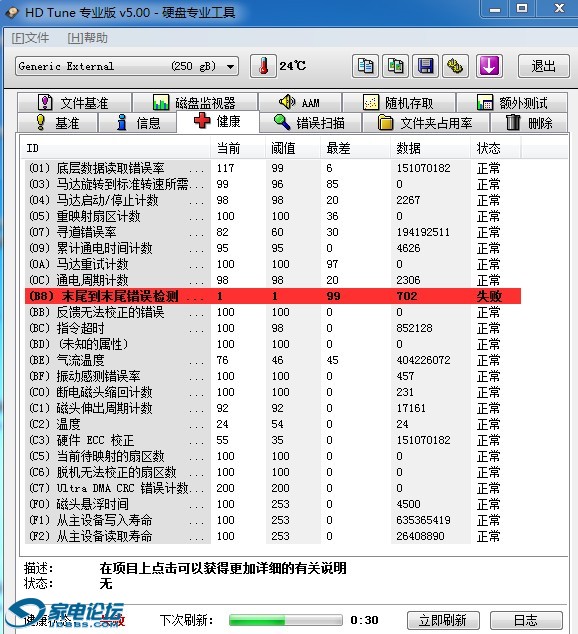Screen dimensions: 578x634
Task: Select the (01) 底层数据读取错误率 row
Action: click(x=273, y=168)
